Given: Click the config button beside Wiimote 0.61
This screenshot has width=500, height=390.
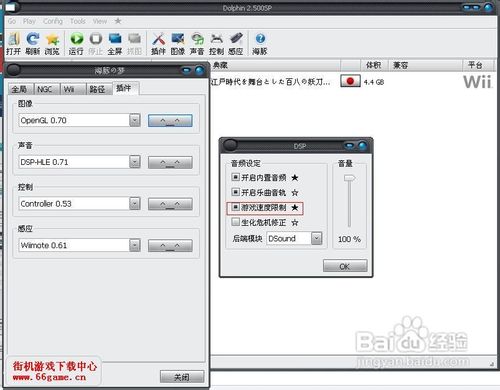Looking at the screenshot, I should tap(170, 246).
